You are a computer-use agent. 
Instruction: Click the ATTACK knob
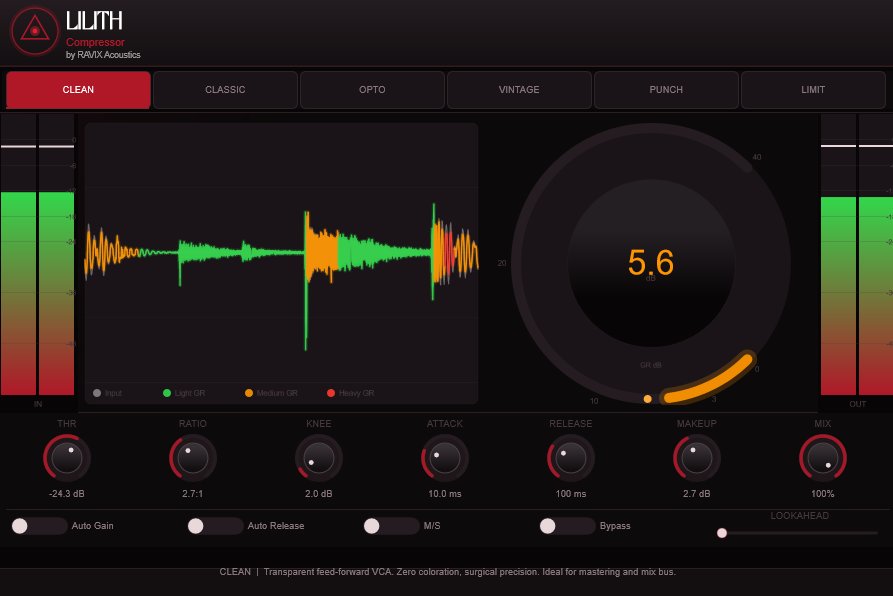pos(445,458)
